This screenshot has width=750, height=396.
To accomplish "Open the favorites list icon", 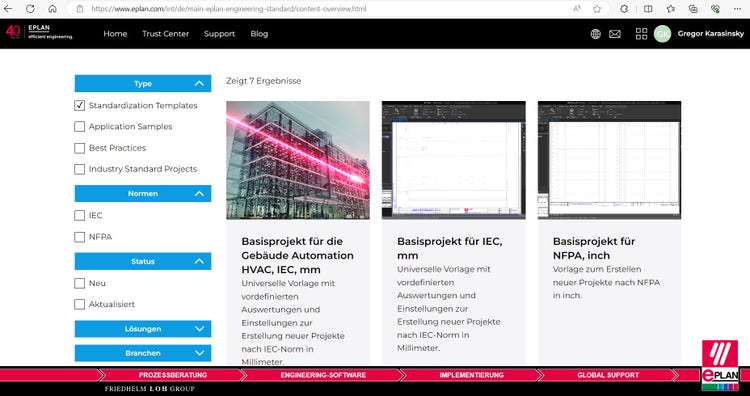I will pyautogui.click(x=671, y=9).
